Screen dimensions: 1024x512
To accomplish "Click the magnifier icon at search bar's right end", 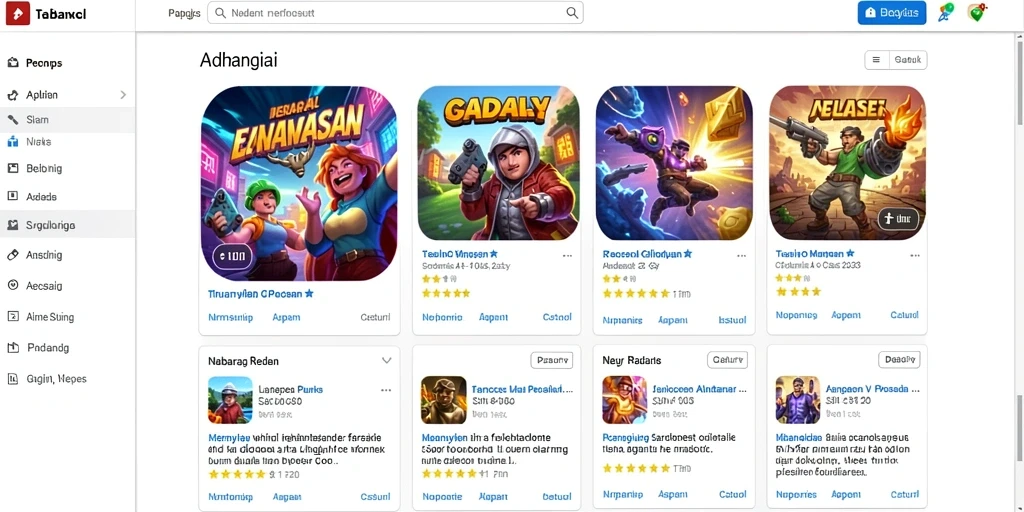I will point(572,12).
